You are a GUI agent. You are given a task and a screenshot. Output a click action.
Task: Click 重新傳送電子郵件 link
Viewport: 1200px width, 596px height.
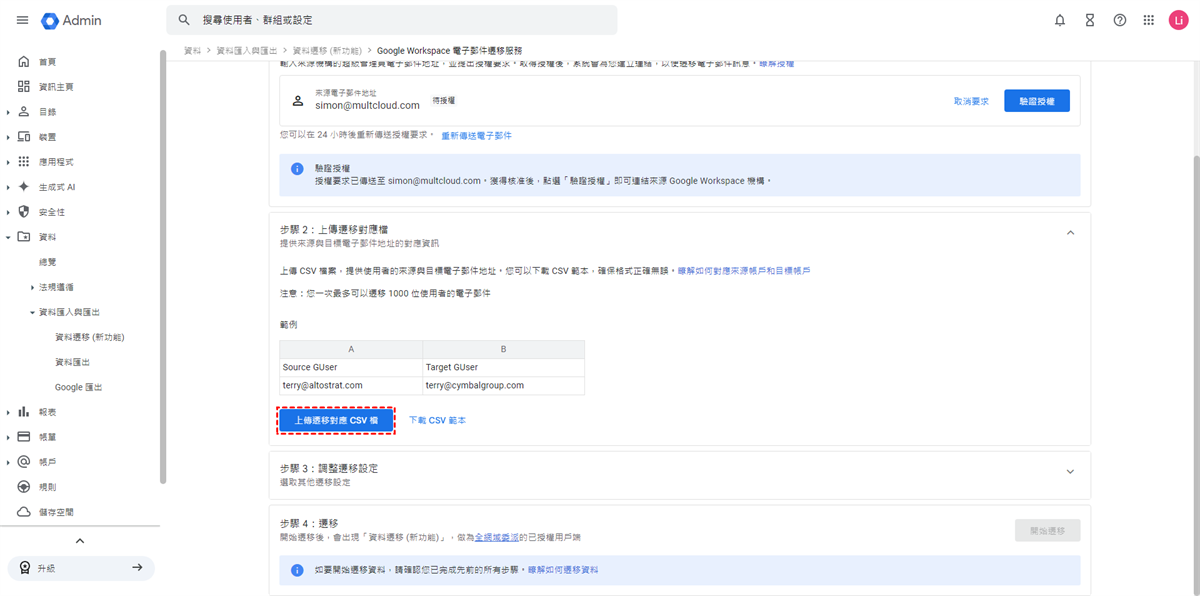tap(476, 135)
